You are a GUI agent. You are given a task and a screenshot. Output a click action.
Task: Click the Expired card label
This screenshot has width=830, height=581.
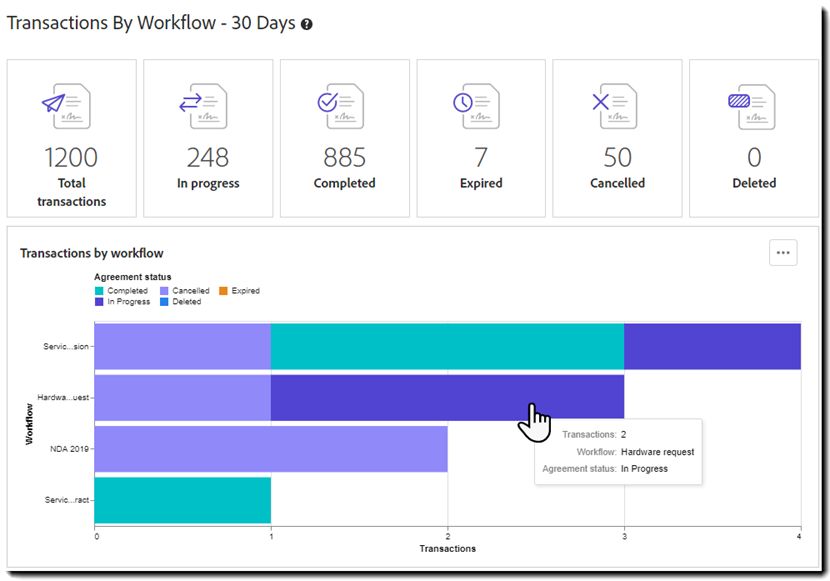(481, 183)
